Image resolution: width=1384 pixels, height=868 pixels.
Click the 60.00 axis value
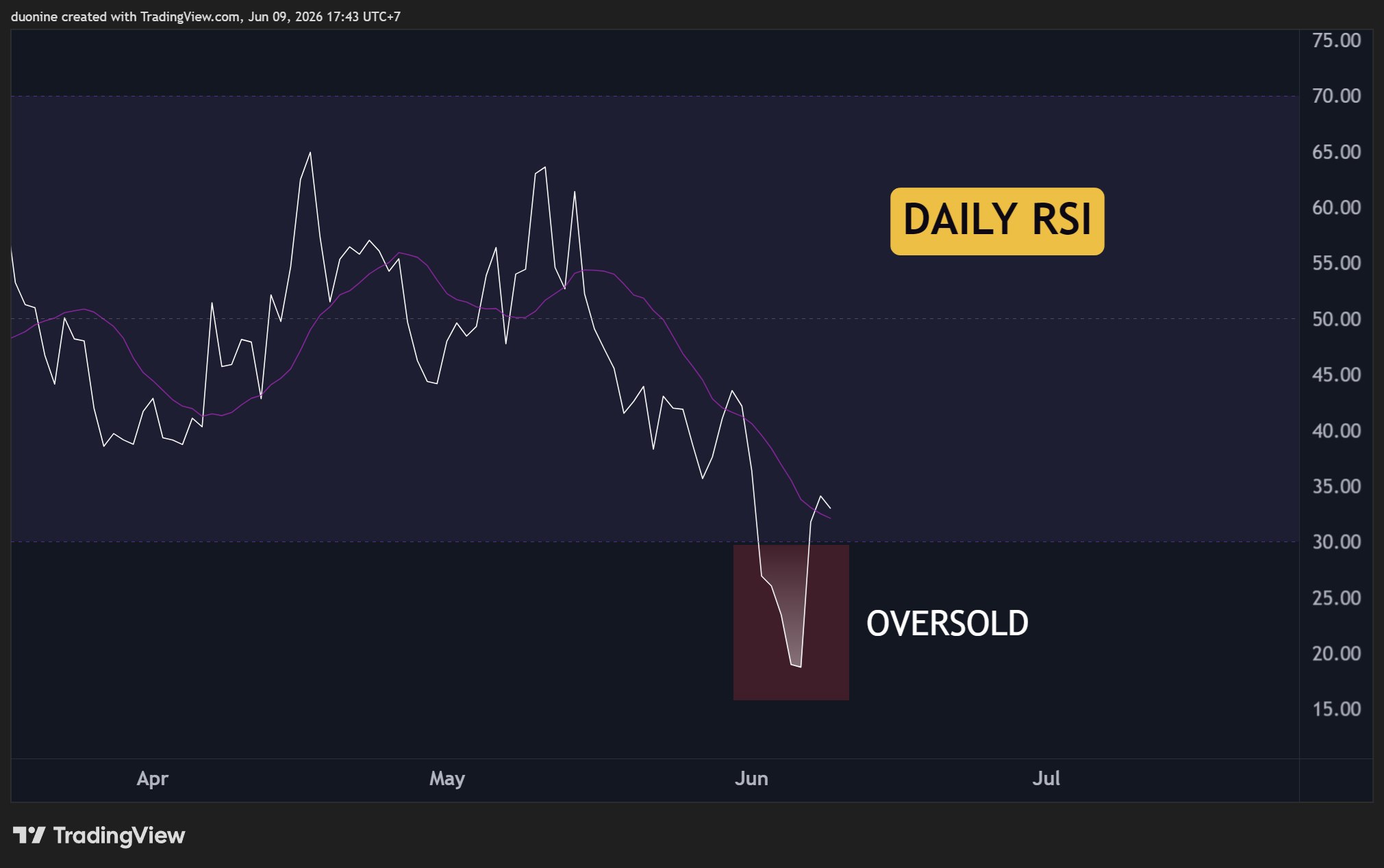click(x=1336, y=207)
